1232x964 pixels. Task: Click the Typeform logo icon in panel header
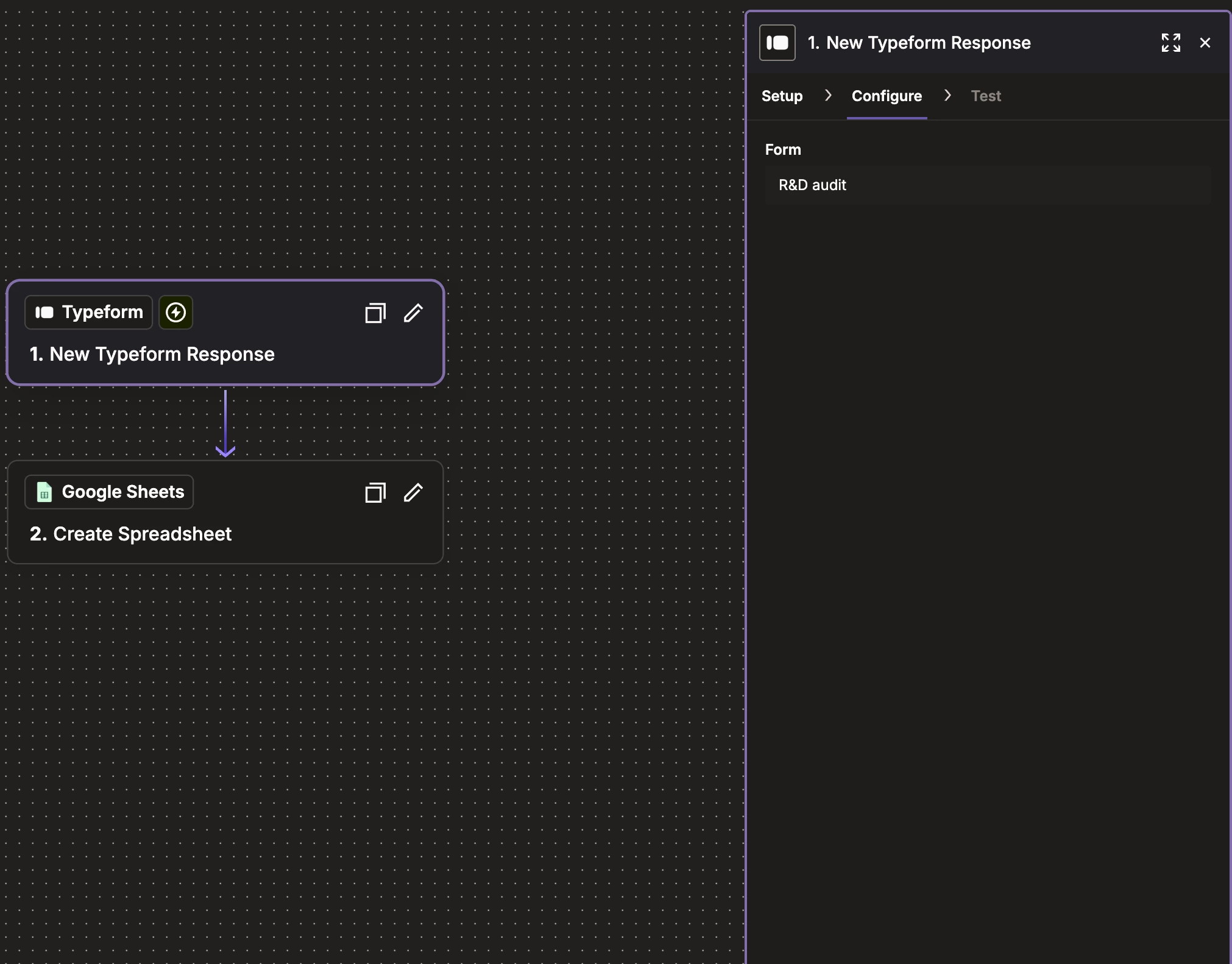click(x=777, y=43)
